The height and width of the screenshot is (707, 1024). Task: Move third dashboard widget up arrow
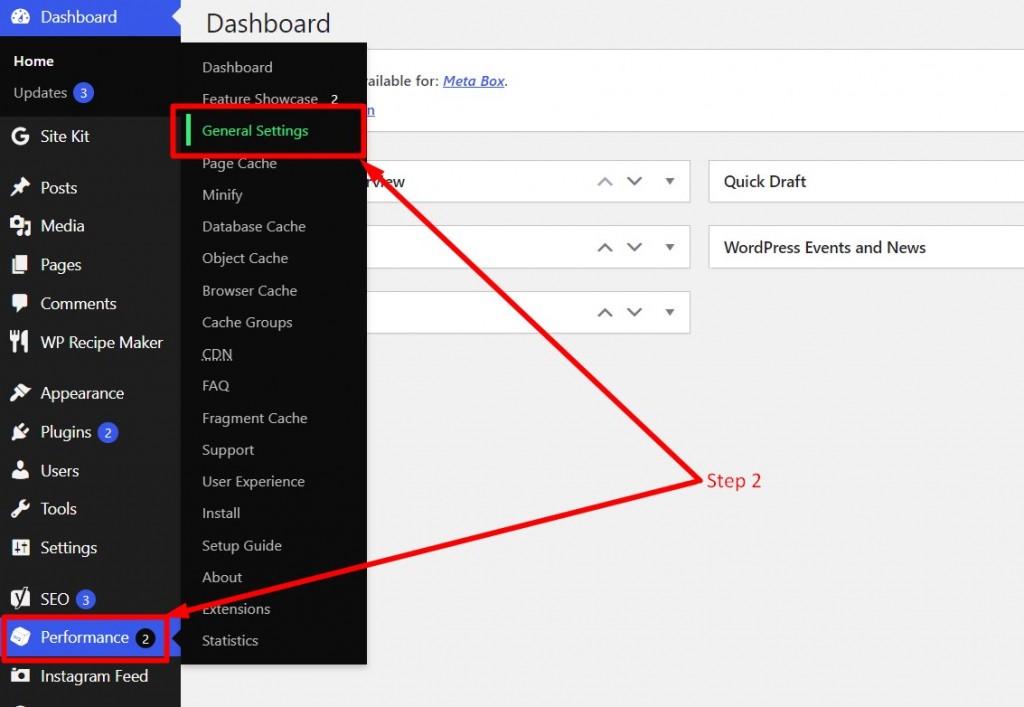pyautogui.click(x=605, y=313)
